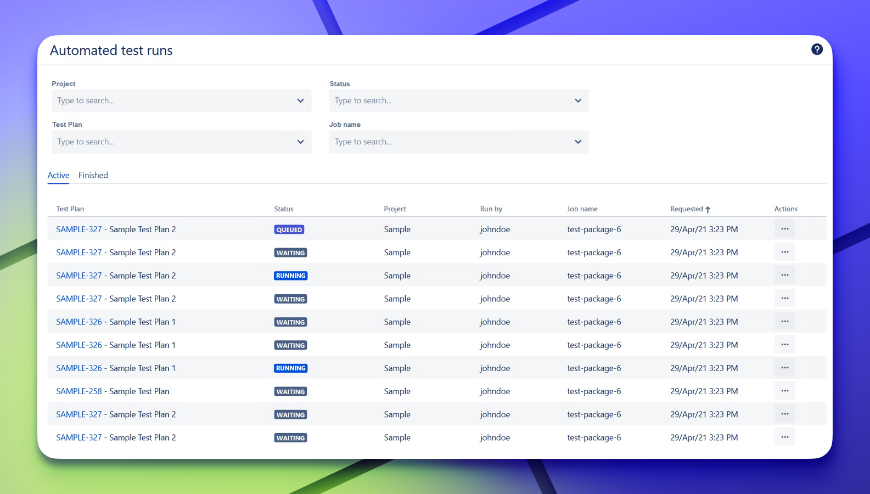This screenshot has width=870, height=494.
Task: Open SAMPLE-327 link in the QUEUED row
Action: (79, 229)
